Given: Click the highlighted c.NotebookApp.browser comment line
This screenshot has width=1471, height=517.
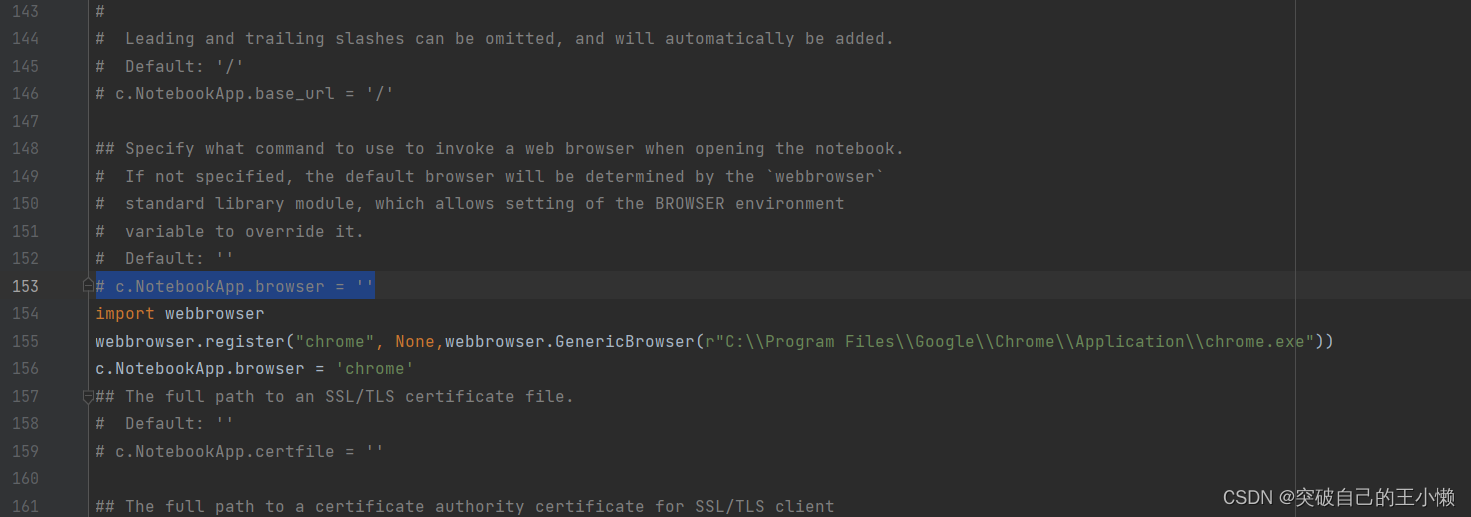Looking at the screenshot, I should (x=235, y=286).
